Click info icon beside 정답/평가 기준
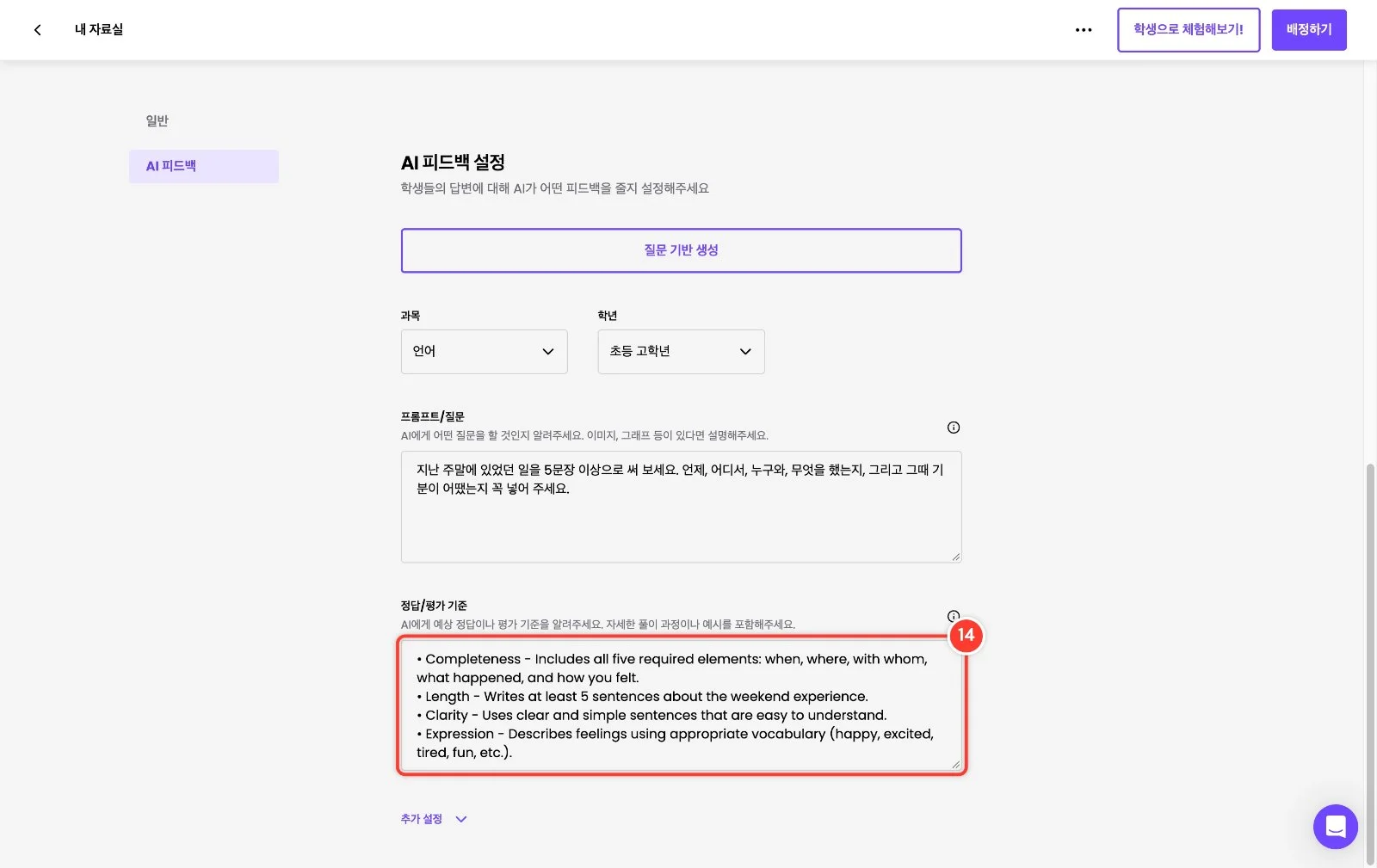1377x868 pixels. point(953,616)
